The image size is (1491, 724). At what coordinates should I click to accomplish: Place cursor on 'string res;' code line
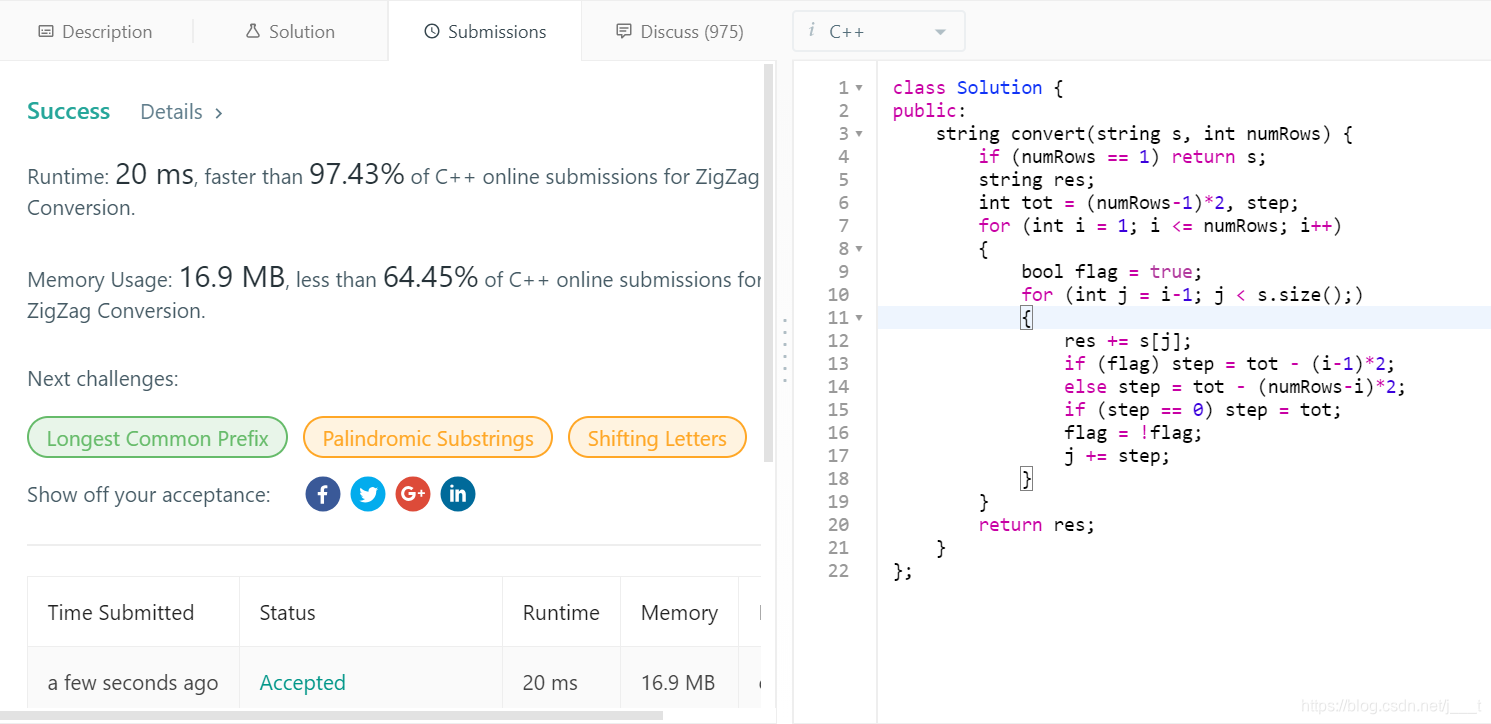click(1037, 180)
